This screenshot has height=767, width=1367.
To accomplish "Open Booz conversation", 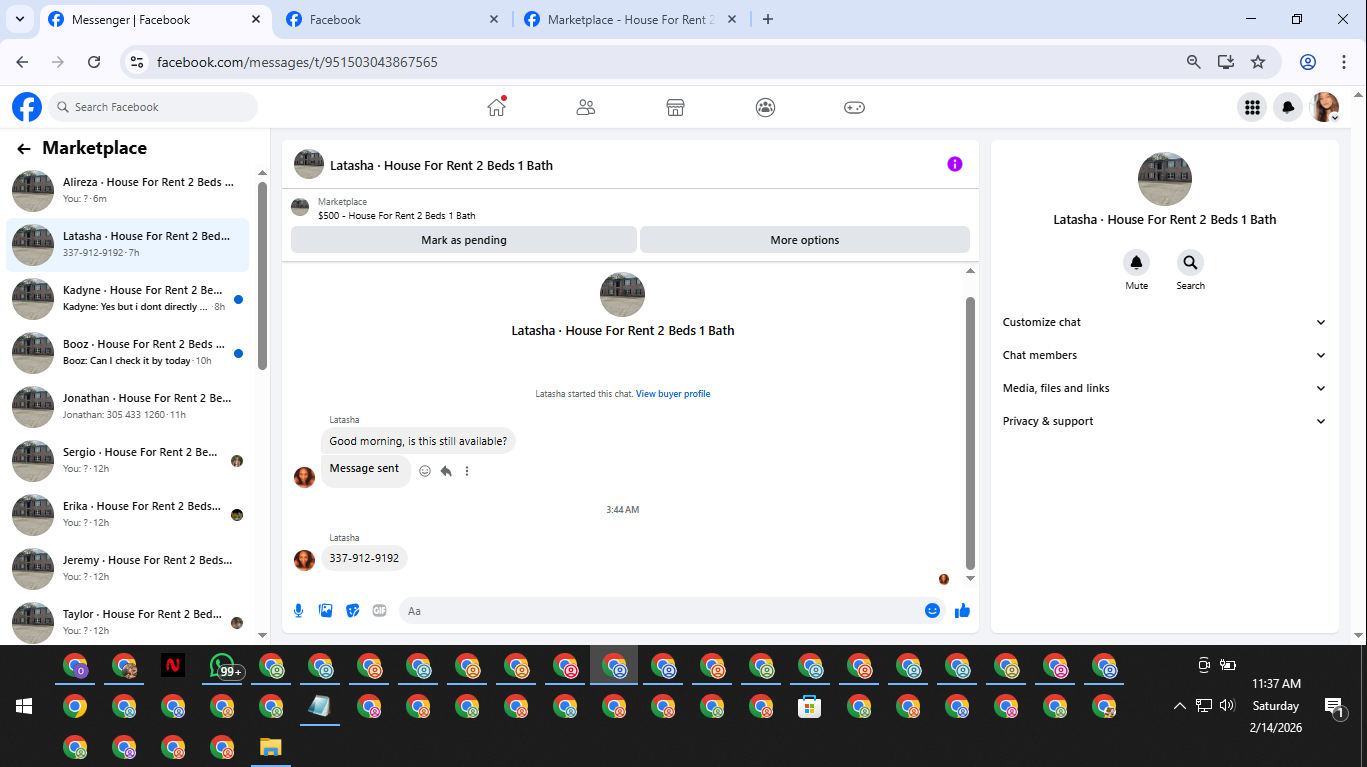I will [127, 352].
